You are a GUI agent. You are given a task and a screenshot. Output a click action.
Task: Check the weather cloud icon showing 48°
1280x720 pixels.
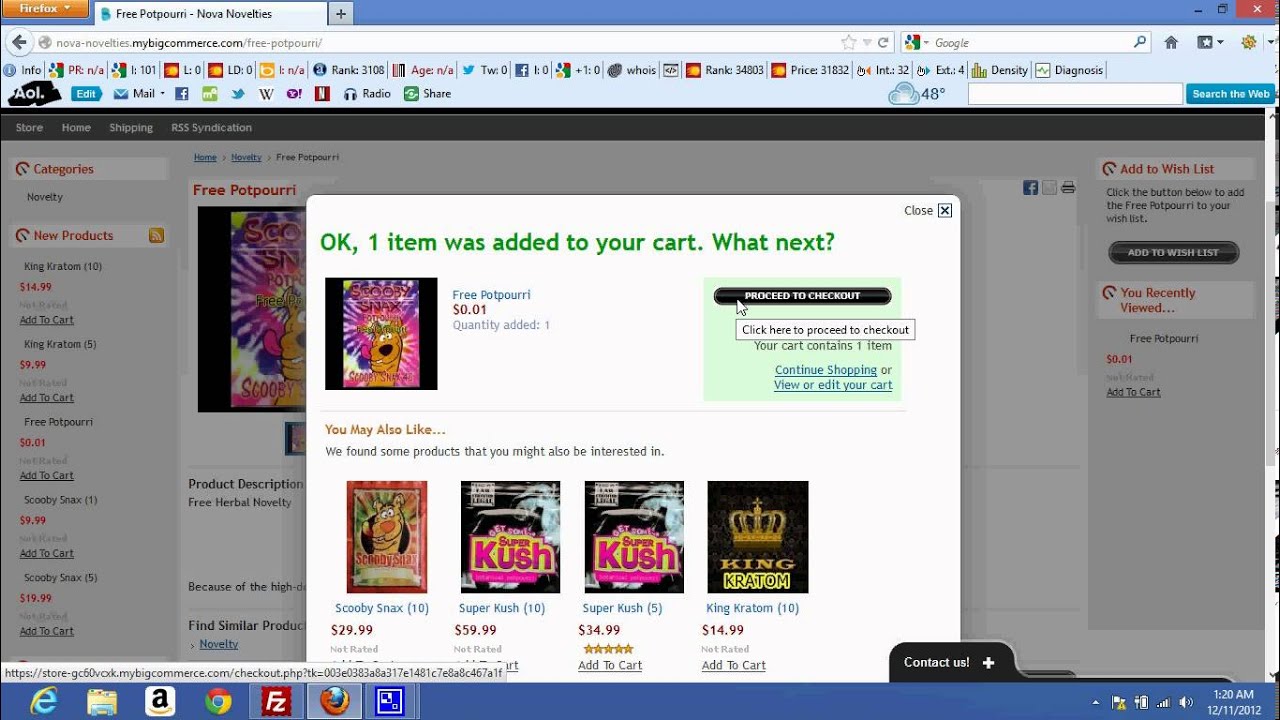pyautogui.click(x=903, y=94)
